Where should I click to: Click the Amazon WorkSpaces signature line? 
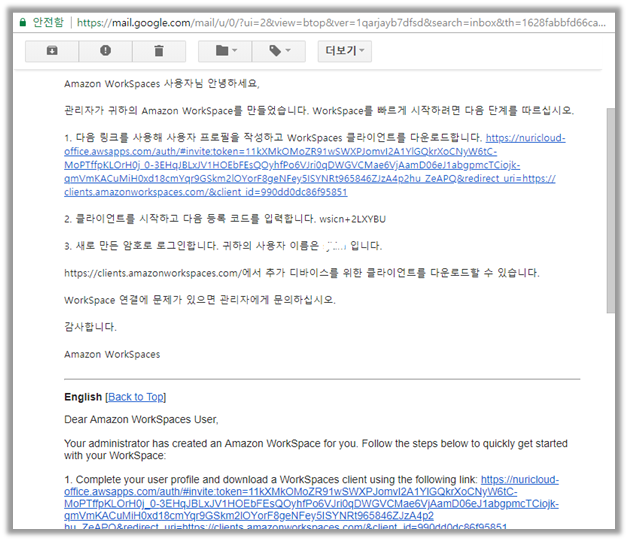pos(112,354)
